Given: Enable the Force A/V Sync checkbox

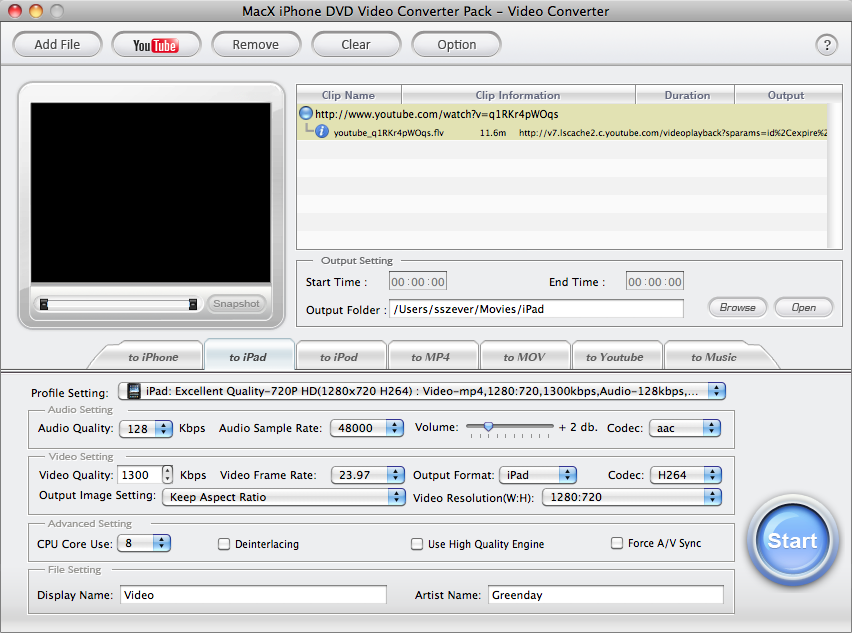Looking at the screenshot, I should point(617,543).
